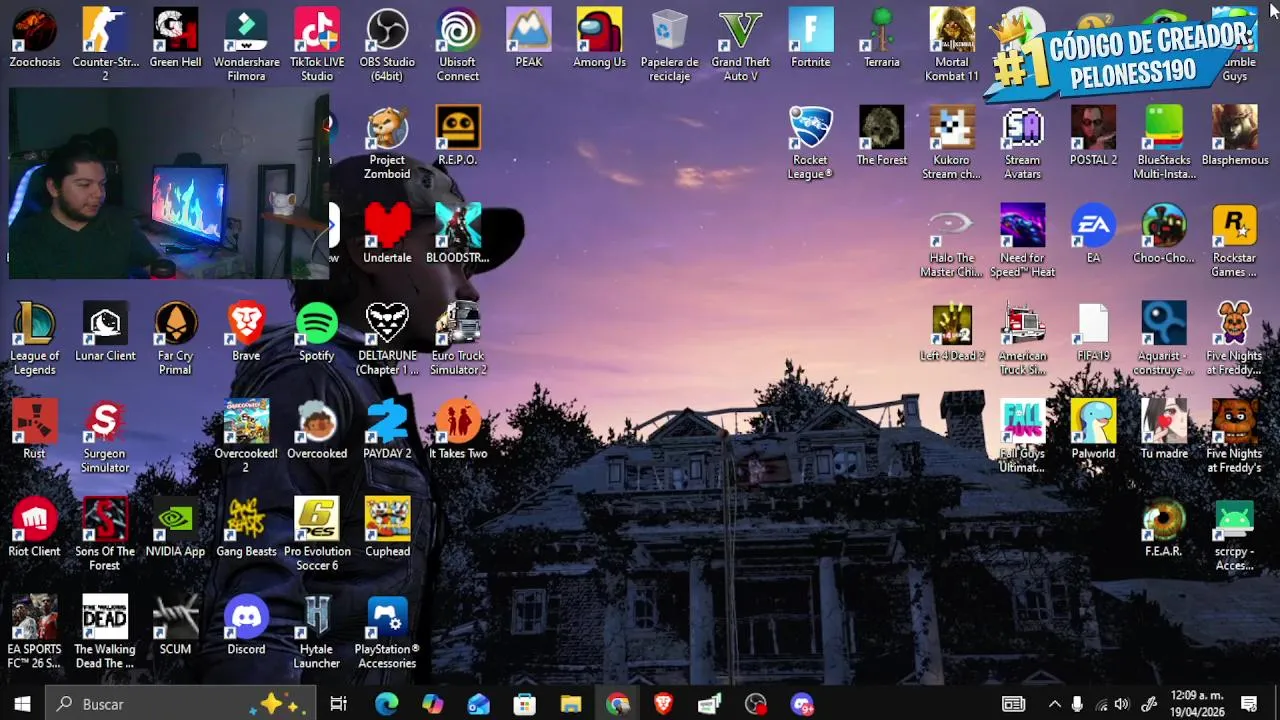Select the Cuphead icon
The image size is (1280, 720).
387,530
